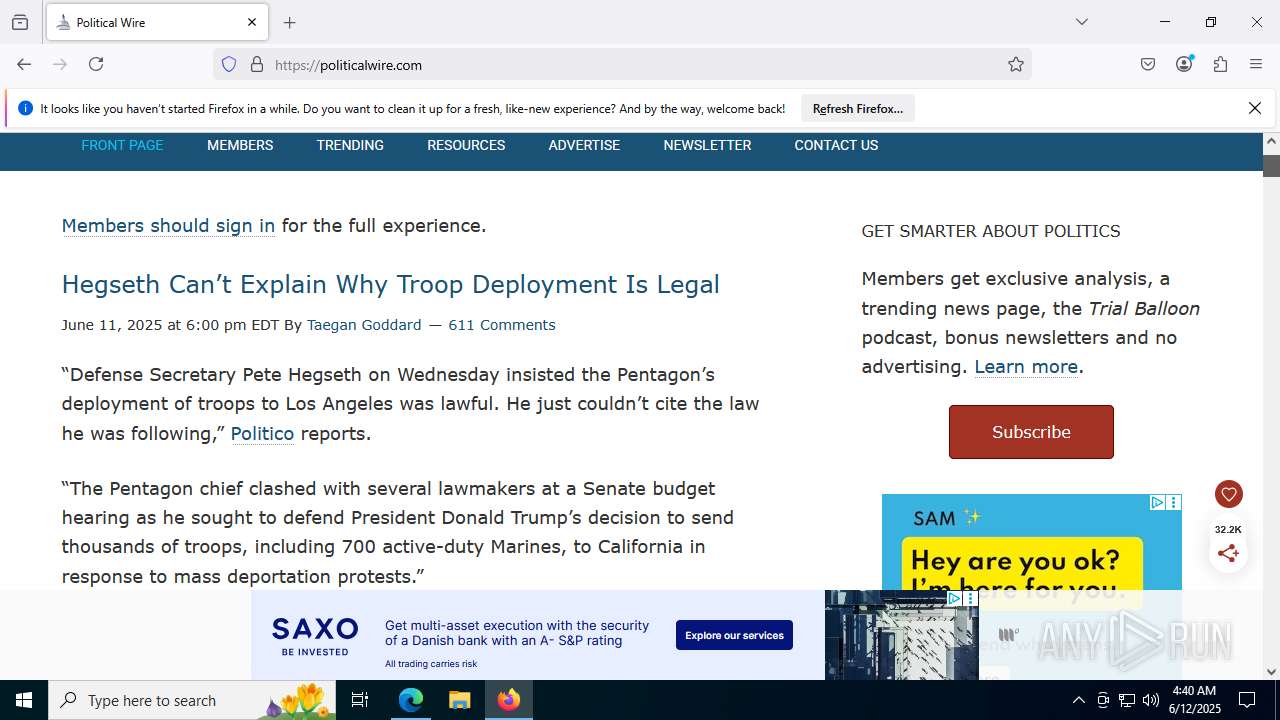Open AdChoices icon on Saxo banner
This screenshot has height=720, width=1280.
click(x=954, y=598)
